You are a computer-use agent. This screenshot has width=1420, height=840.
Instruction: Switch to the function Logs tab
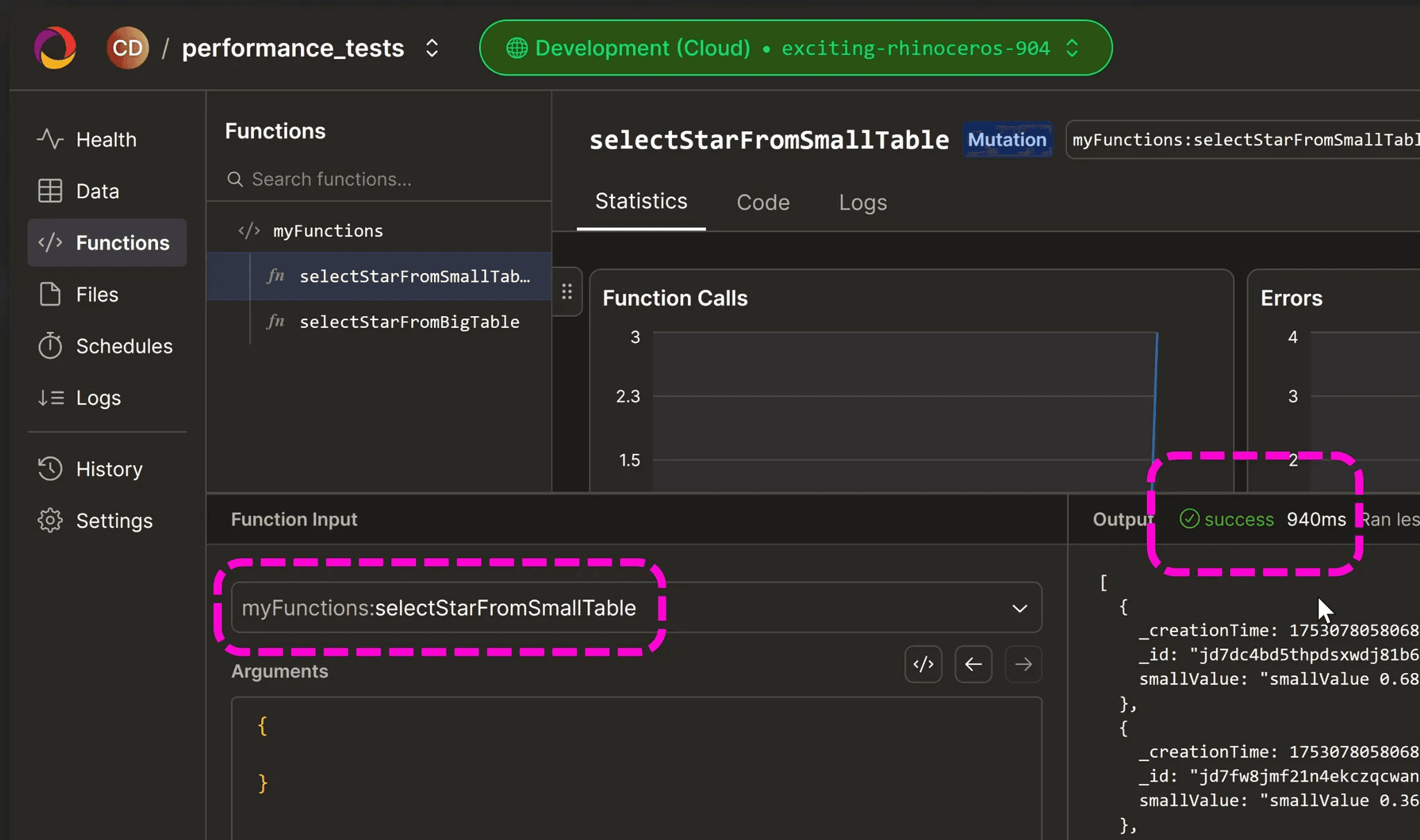tap(863, 202)
